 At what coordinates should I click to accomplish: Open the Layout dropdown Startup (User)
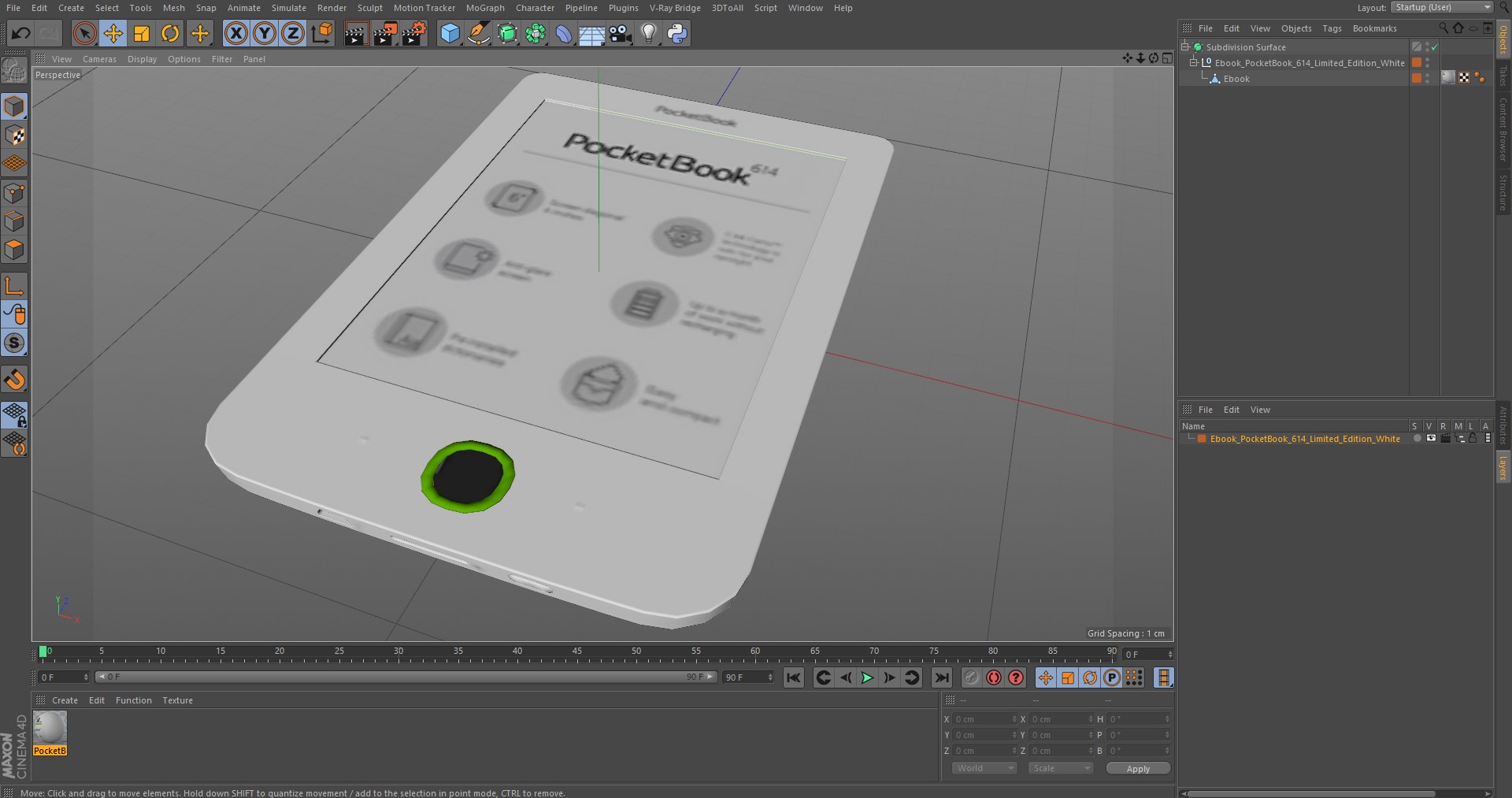[x=1442, y=8]
